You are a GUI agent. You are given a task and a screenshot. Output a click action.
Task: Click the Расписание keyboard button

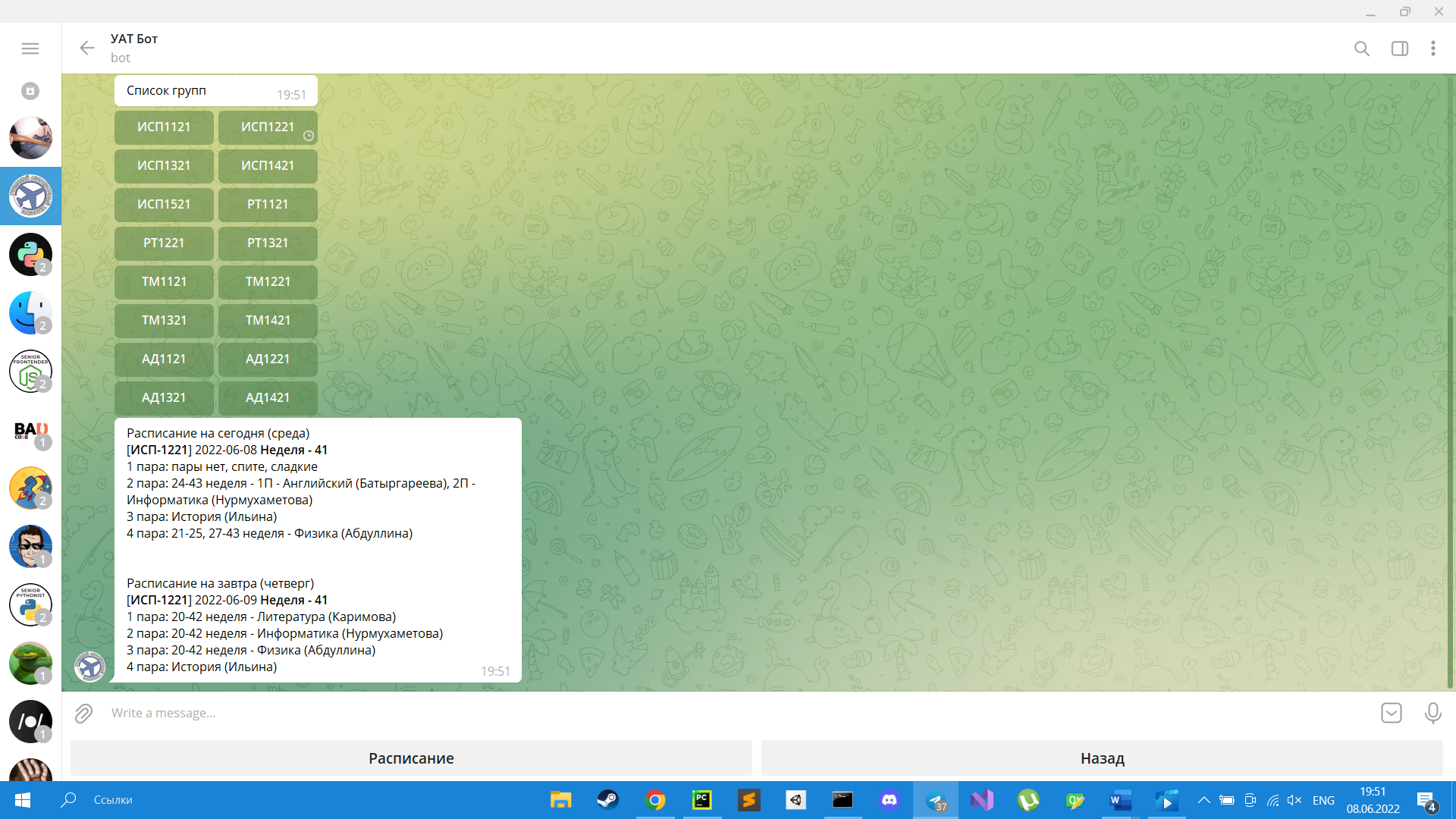coord(411,758)
